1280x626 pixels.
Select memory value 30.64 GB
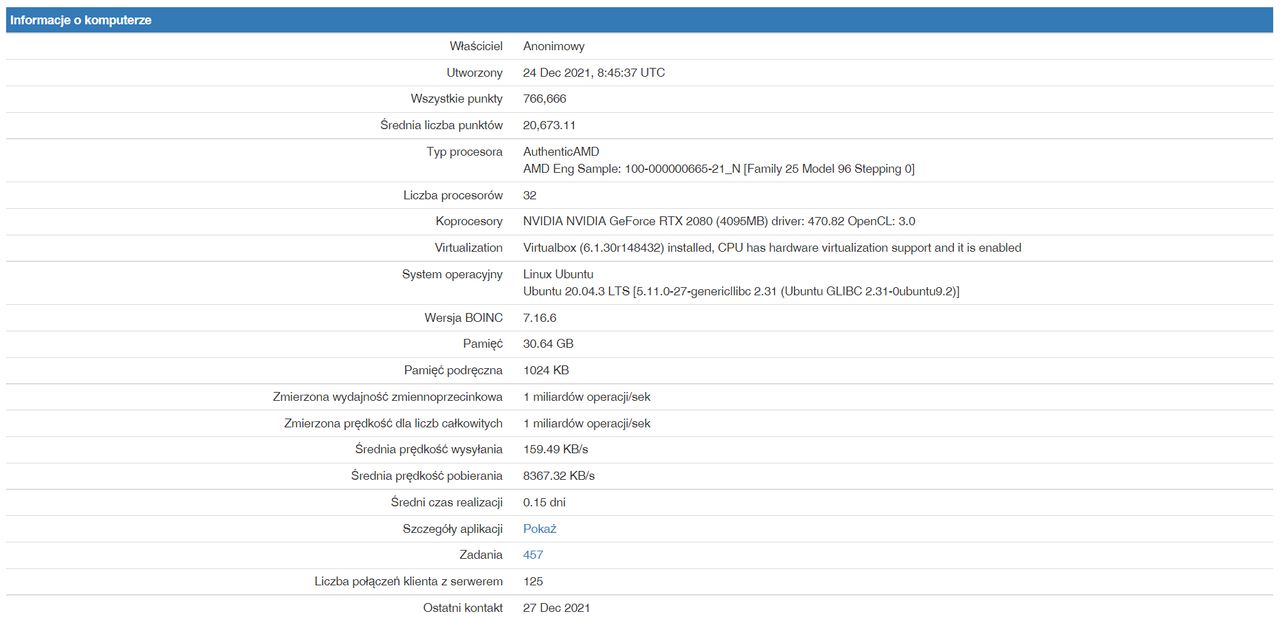548,344
